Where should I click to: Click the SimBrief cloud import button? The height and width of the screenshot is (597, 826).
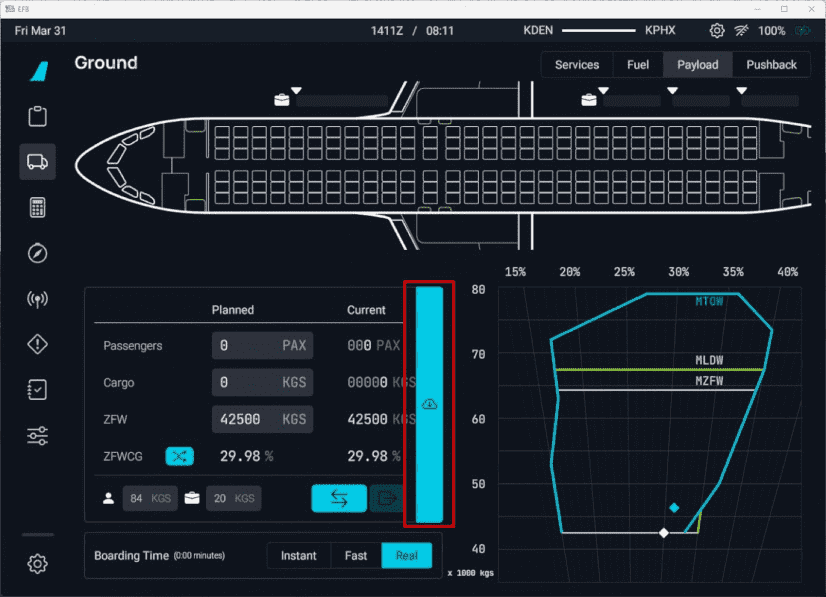(x=429, y=403)
